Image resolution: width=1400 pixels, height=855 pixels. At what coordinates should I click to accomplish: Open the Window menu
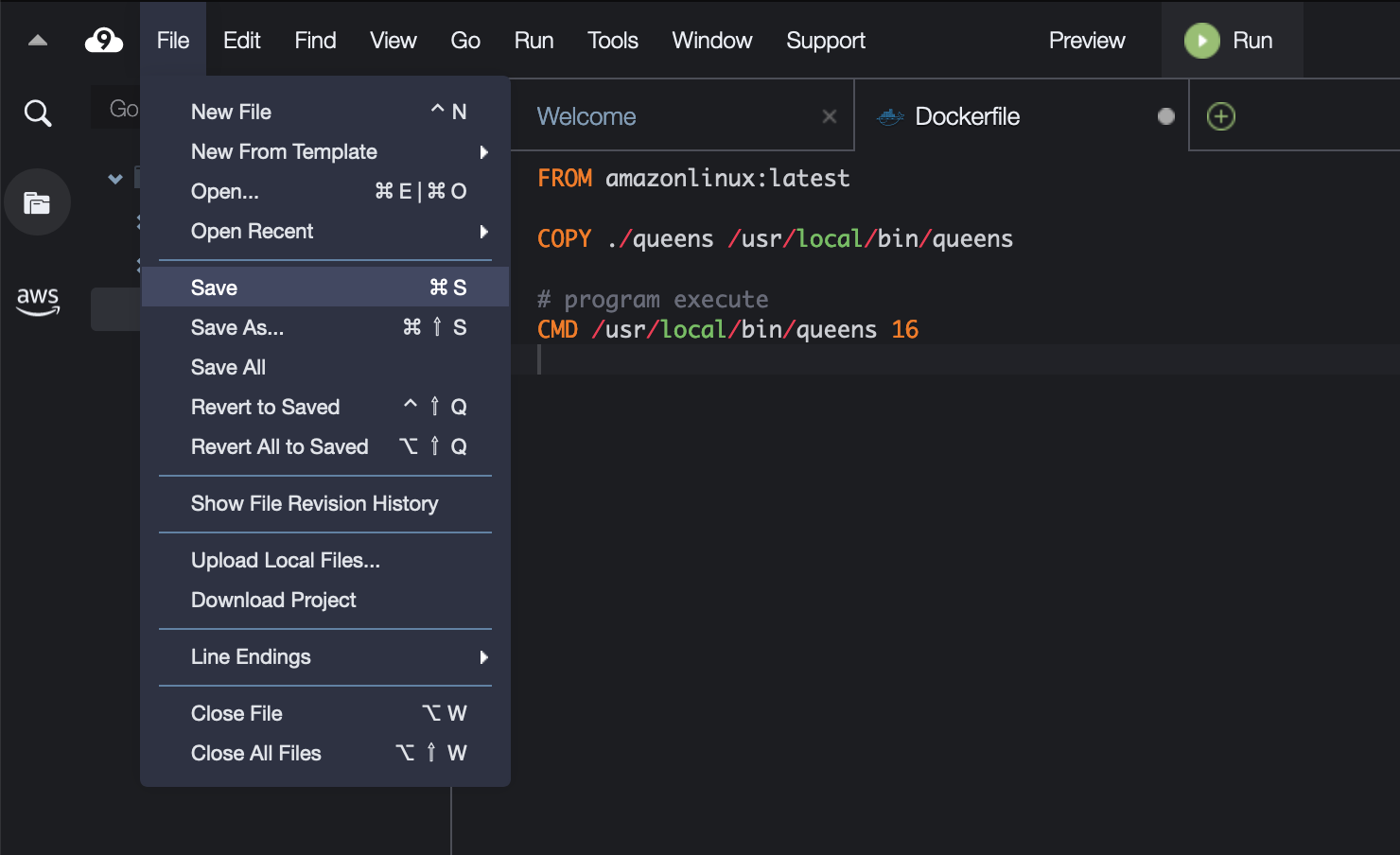712,41
